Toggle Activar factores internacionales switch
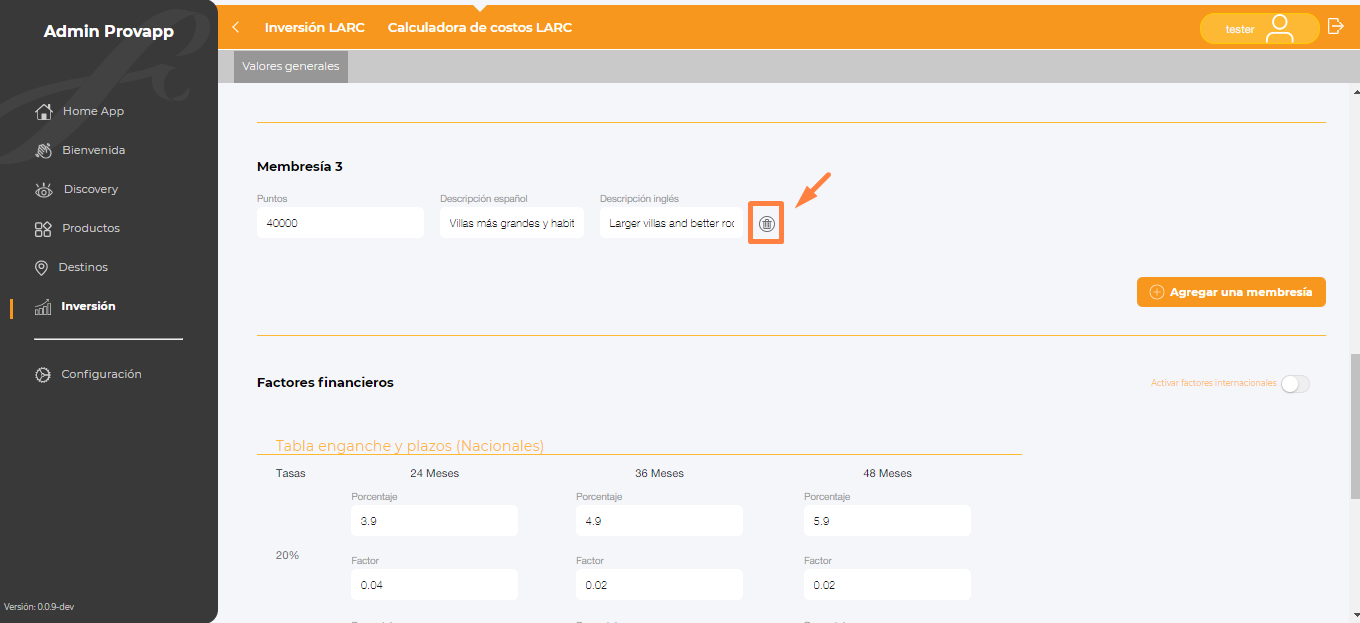 (1295, 384)
